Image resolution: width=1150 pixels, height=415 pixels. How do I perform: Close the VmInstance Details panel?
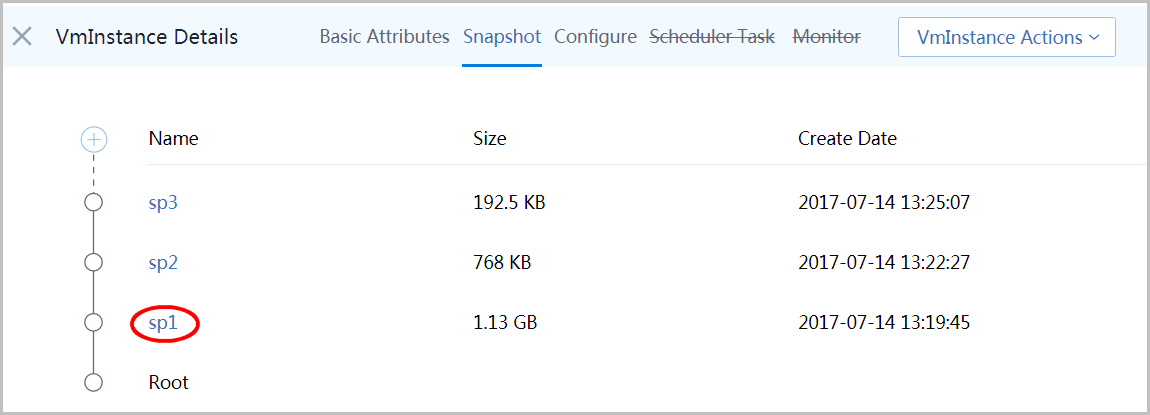click(23, 37)
